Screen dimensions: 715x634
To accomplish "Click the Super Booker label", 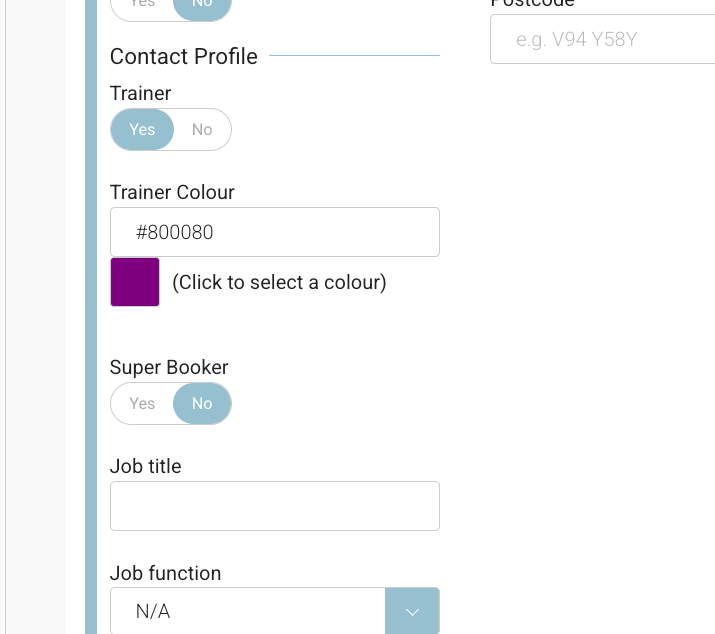I will [169, 367].
